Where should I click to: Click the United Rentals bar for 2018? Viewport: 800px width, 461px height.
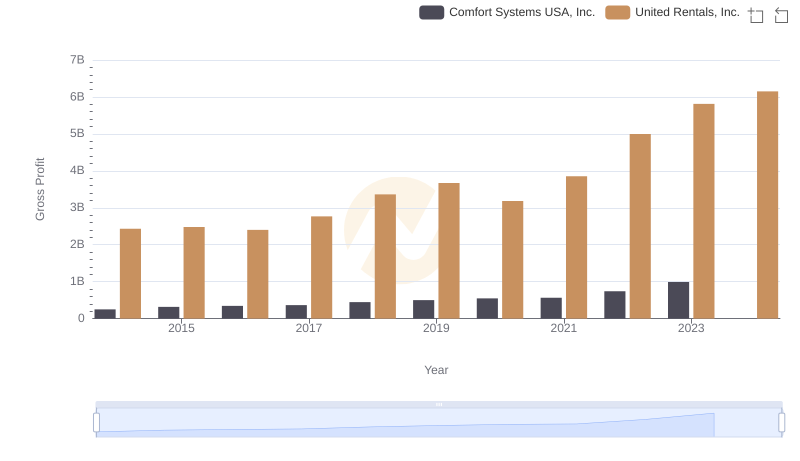pos(385,256)
